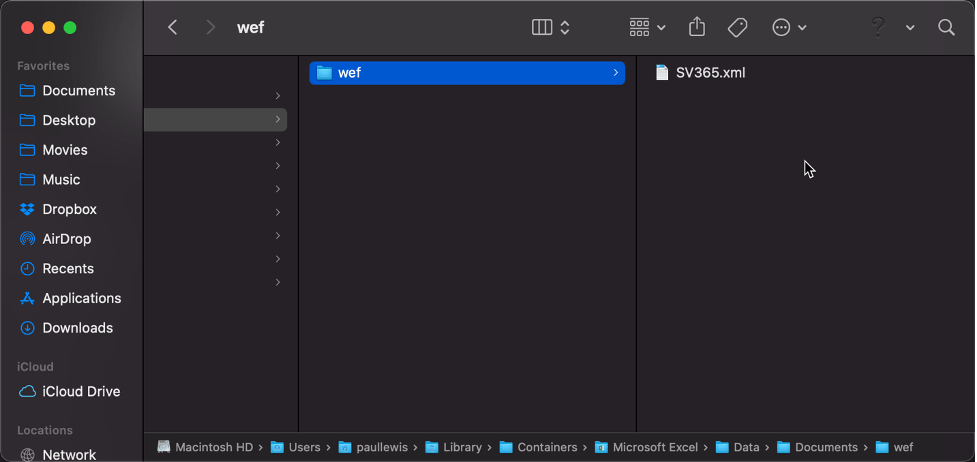Switch view with the column view selector
Screen dimensions: 977x462
pos(551,28)
